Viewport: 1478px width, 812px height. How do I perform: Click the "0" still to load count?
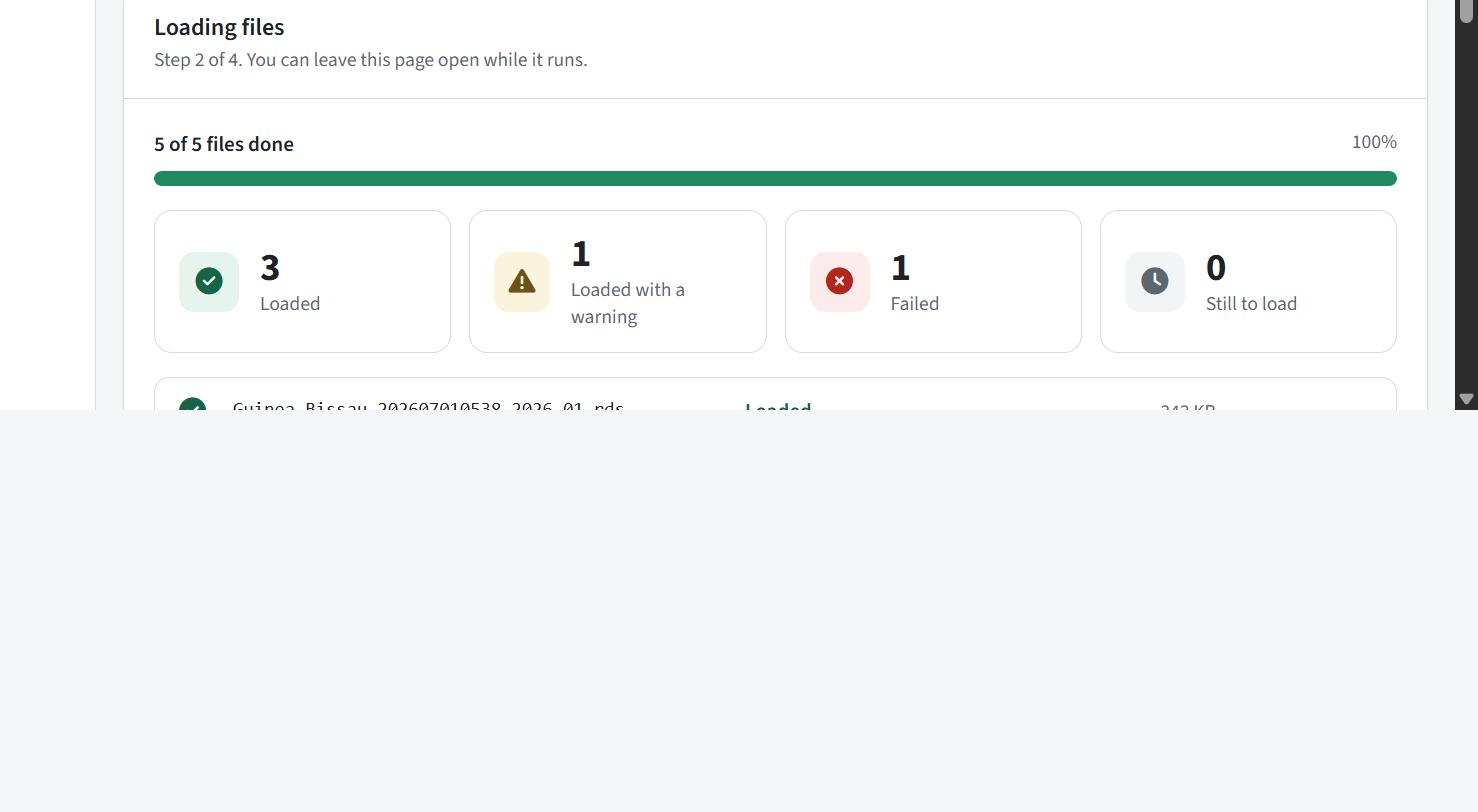[1216, 267]
